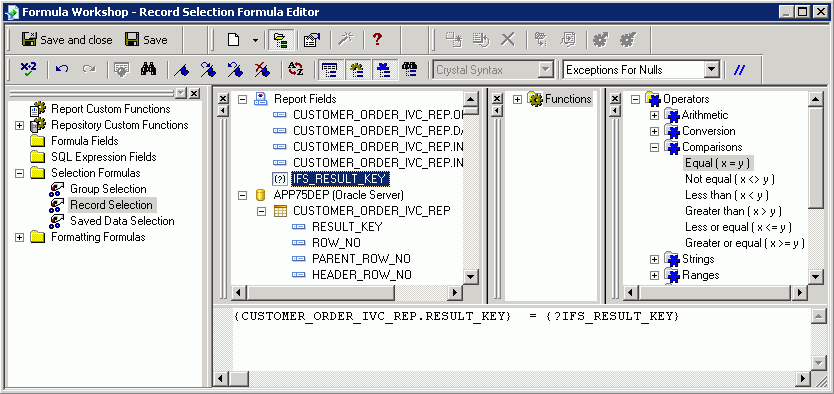Screen dimensions: 834x394
Task: Expand the Conversion operators folder
Action: [654, 131]
